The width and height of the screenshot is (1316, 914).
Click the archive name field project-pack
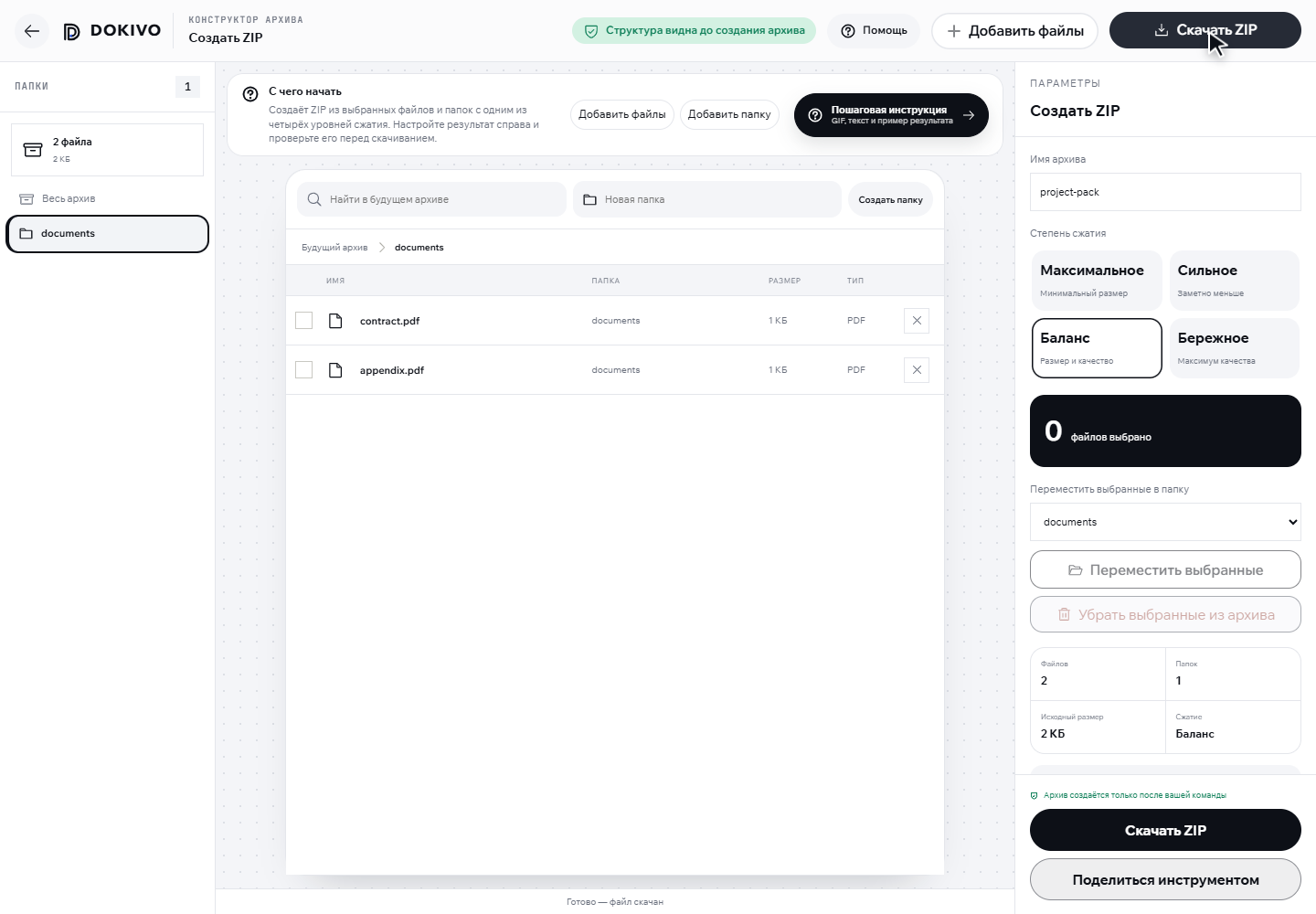coord(1165,192)
